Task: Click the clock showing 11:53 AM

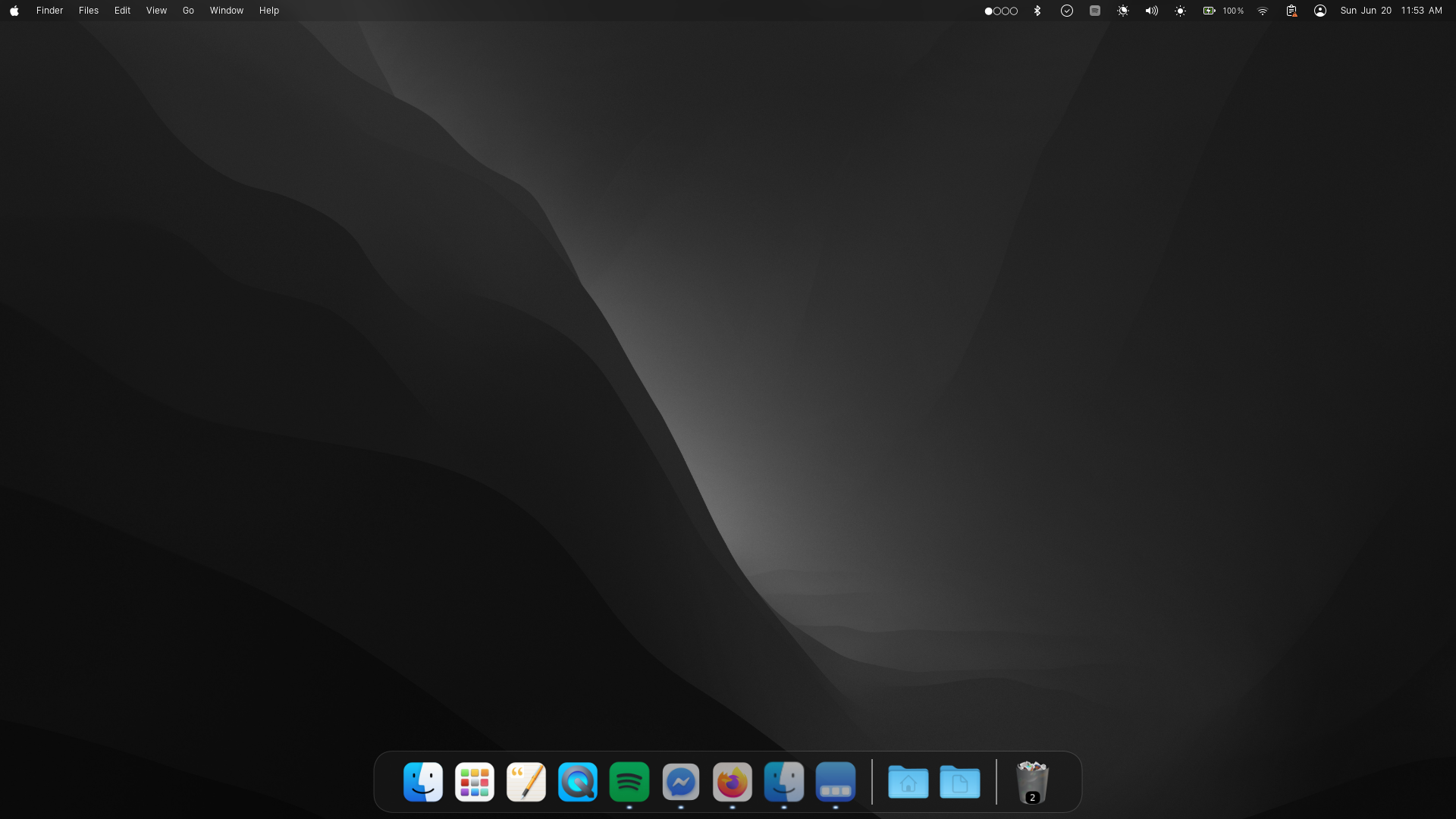Action: pos(1421,11)
